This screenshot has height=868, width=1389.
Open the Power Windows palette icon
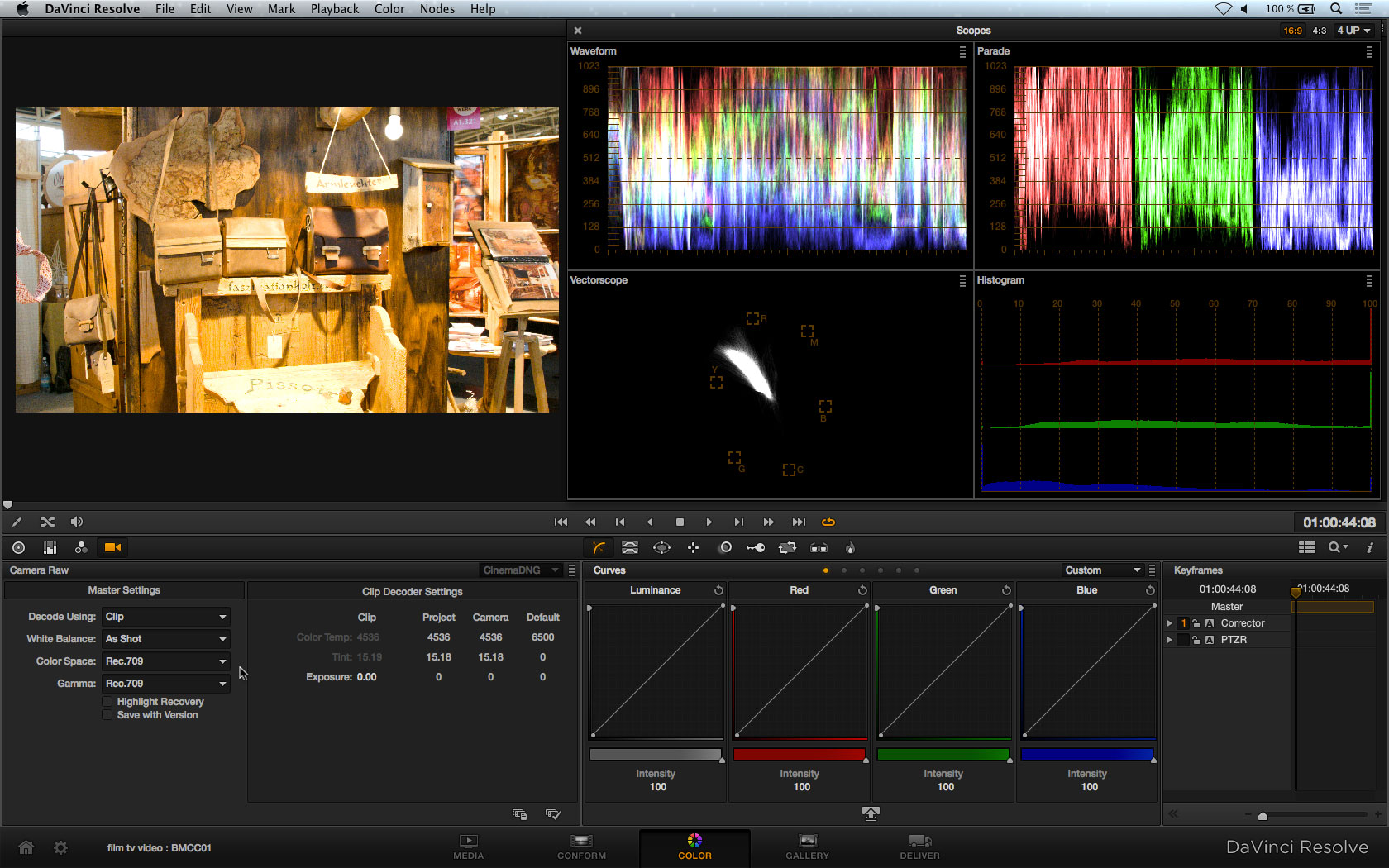[x=661, y=547]
